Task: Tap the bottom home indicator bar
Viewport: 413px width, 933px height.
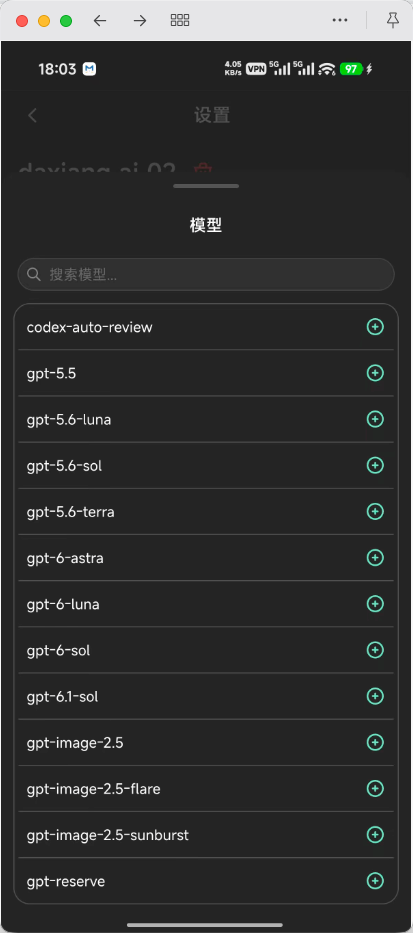Action: tap(205, 925)
